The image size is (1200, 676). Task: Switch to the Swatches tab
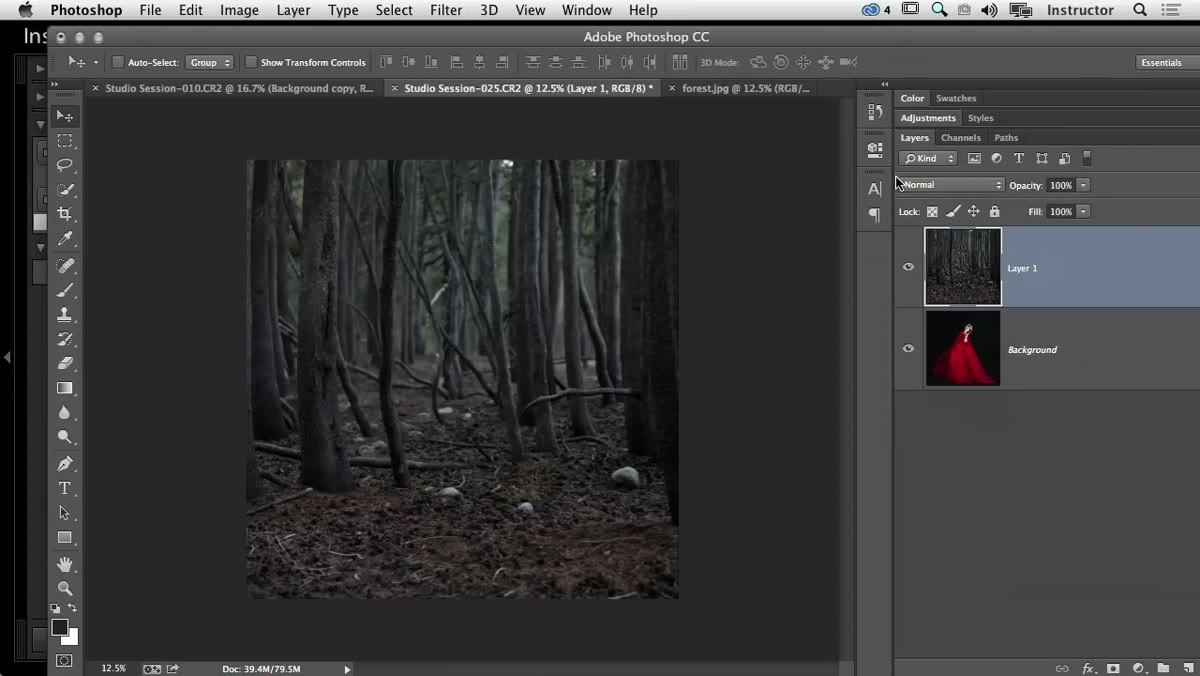[x=956, y=98]
